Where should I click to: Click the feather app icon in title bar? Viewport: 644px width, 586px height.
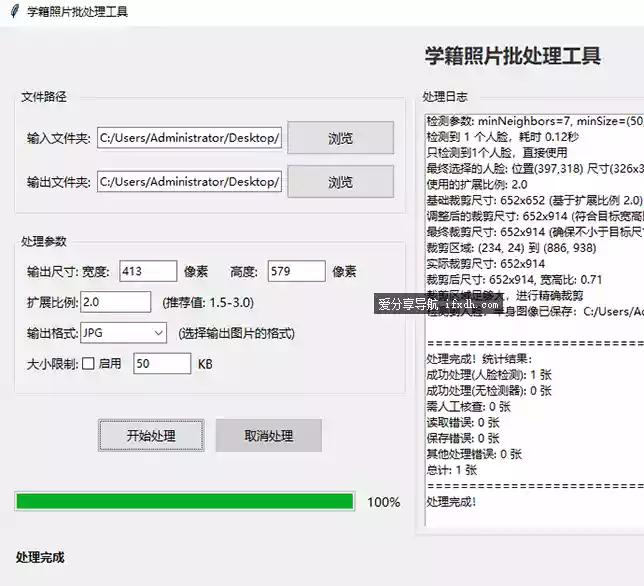[x=15, y=11]
